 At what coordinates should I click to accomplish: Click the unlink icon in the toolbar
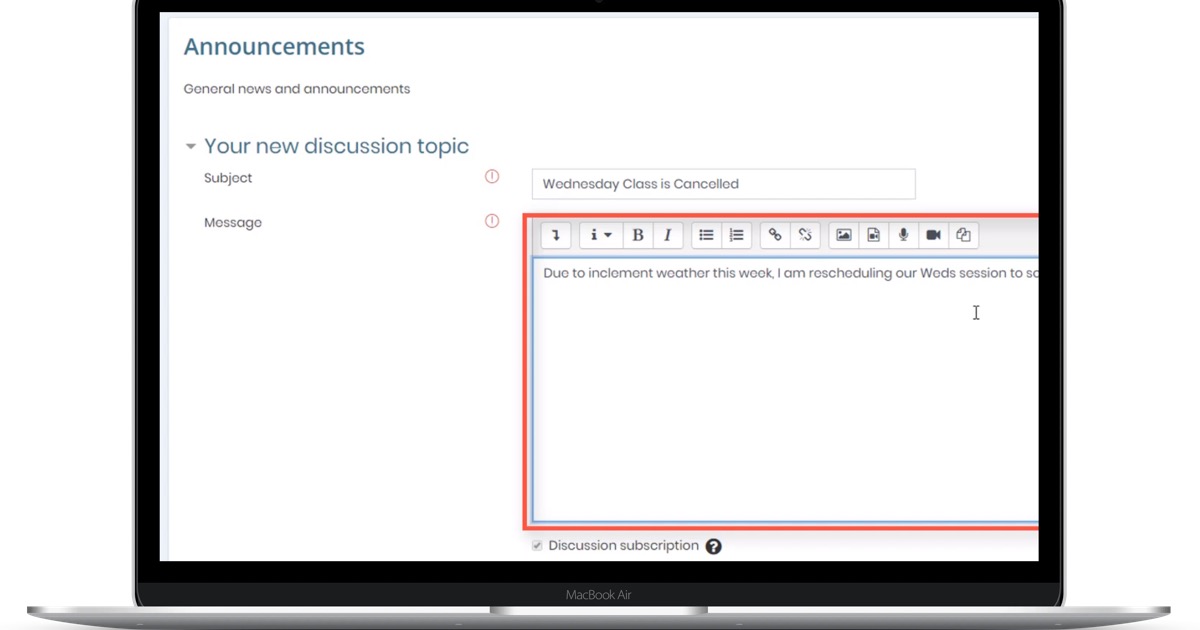[805, 235]
